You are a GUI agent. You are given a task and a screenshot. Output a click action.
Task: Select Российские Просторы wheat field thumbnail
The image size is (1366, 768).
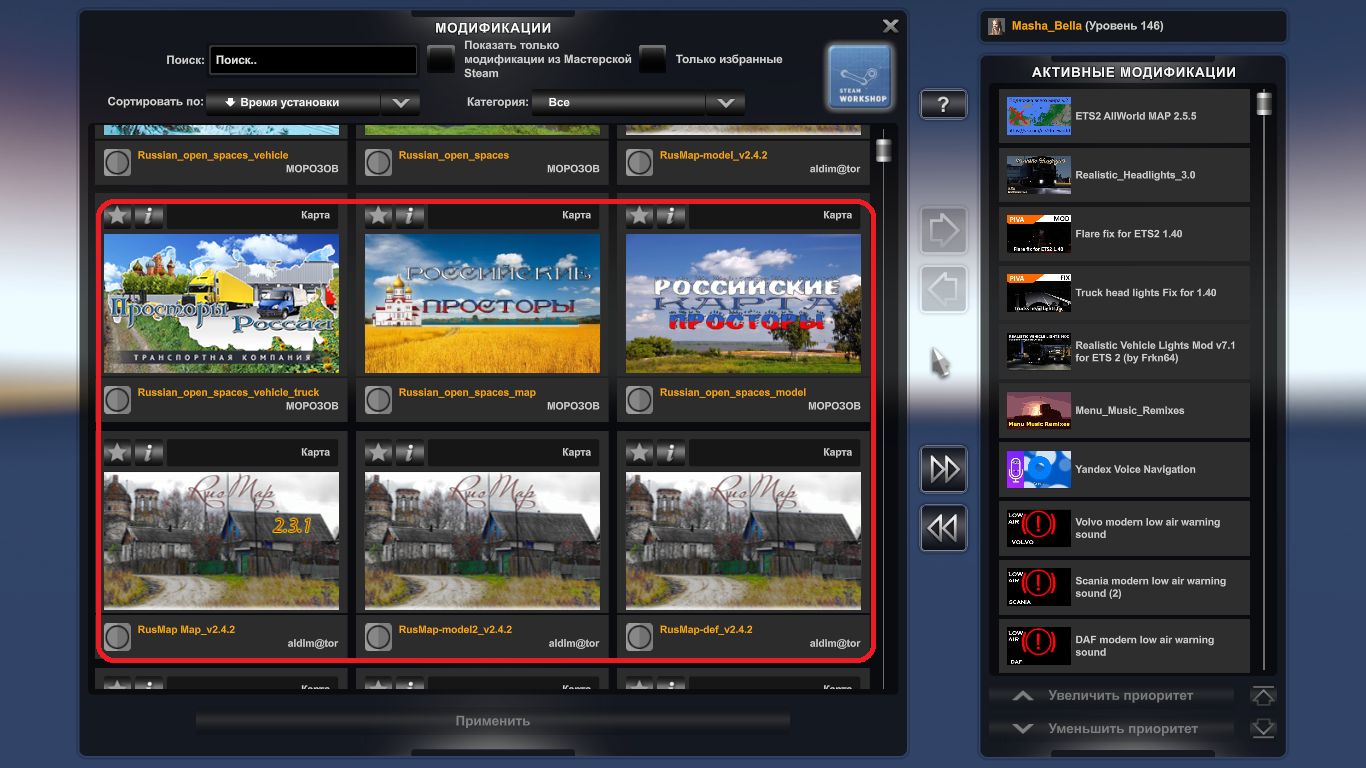[x=482, y=303]
